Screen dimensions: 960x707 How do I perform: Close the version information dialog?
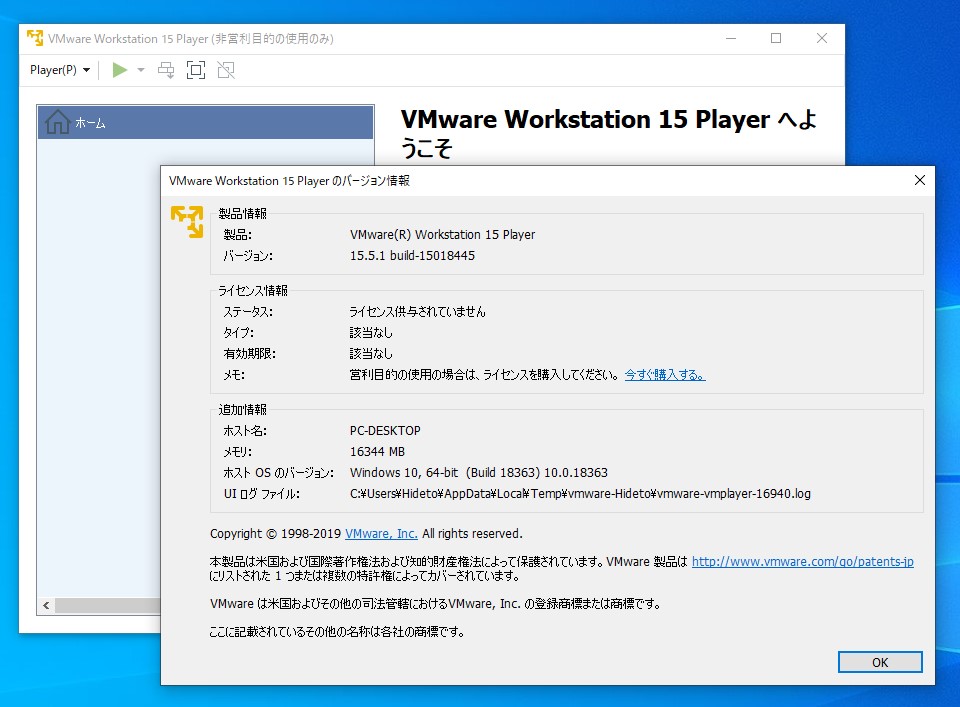click(919, 181)
